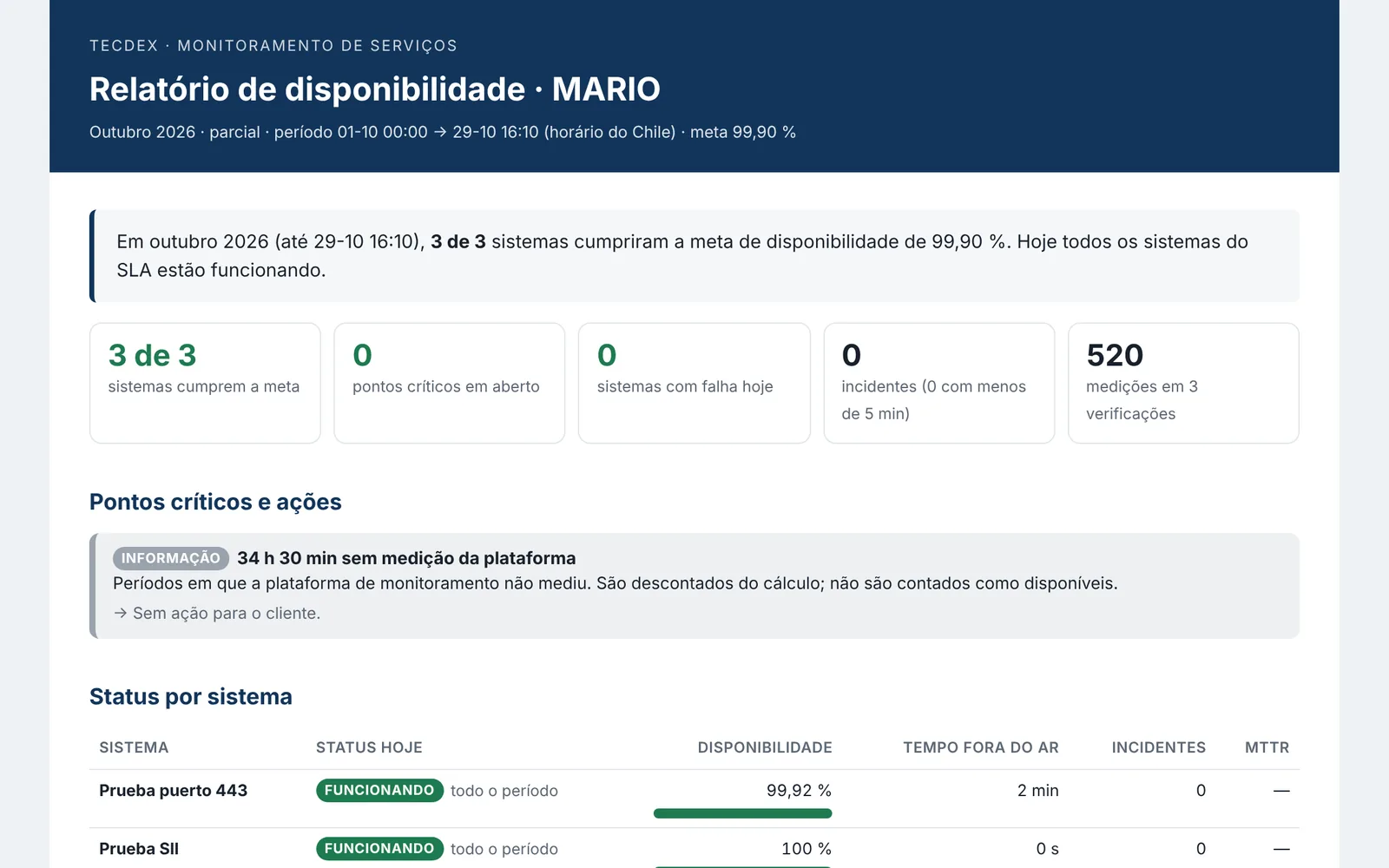
Task: Click the 99,92 % availability value
Action: coord(799,791)
